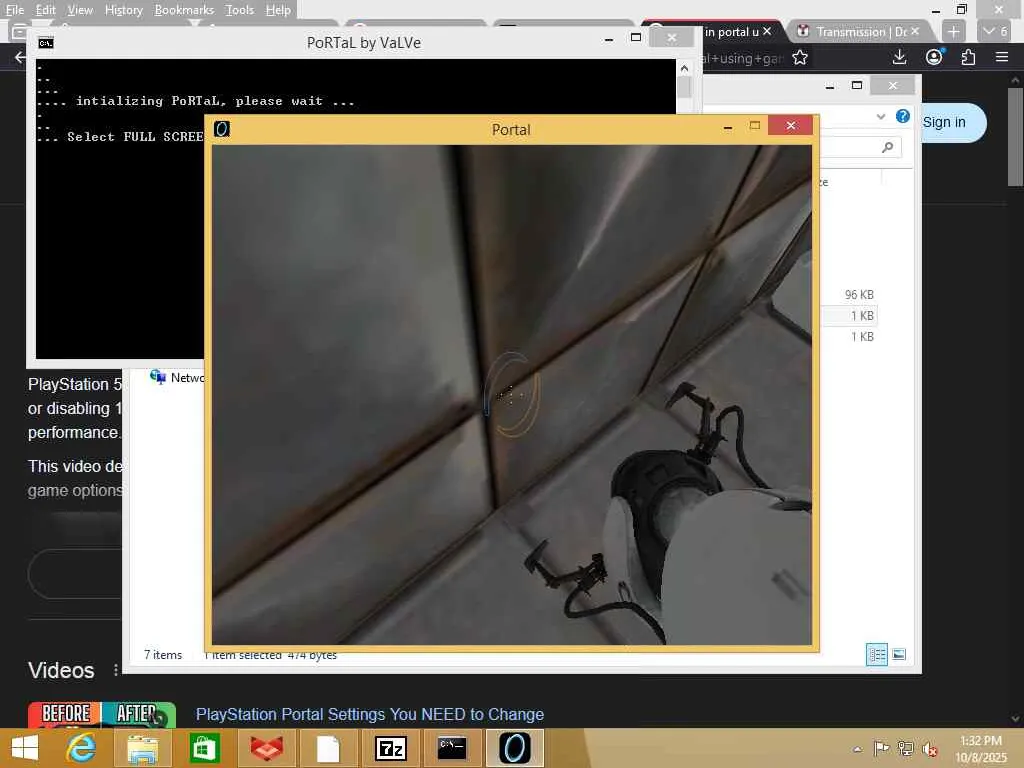Screen dimensions: 1024x768
Task: Minimize the Portal game window
Action: tap(728, 127)
